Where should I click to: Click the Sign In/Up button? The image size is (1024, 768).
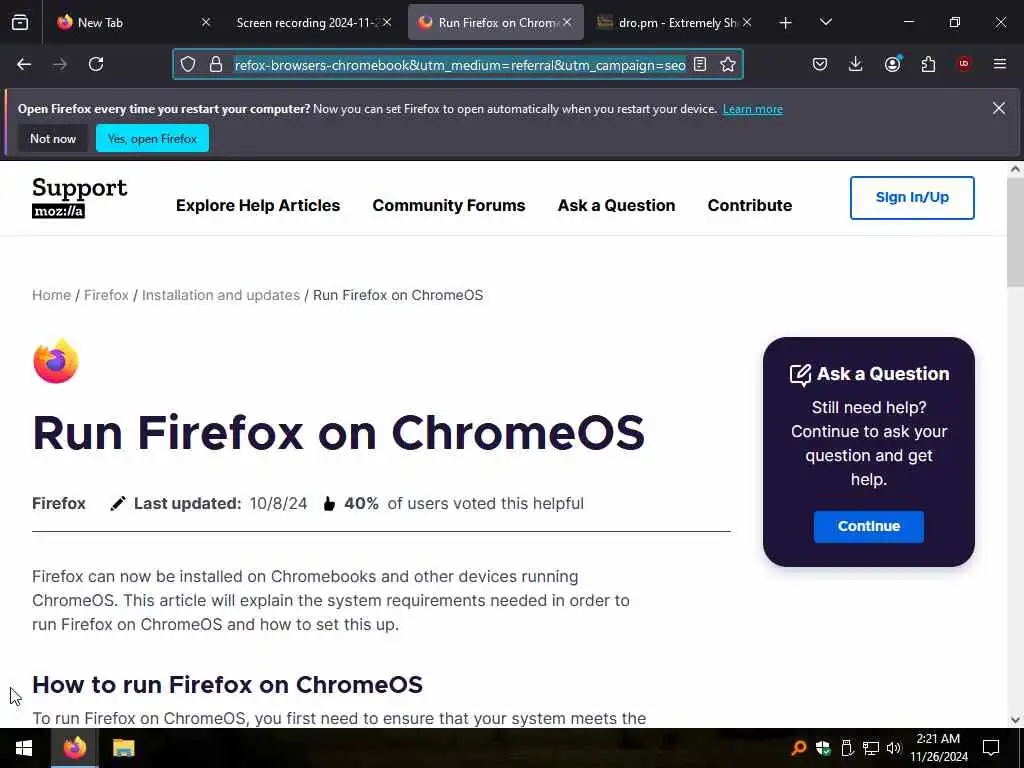point(912,197)
